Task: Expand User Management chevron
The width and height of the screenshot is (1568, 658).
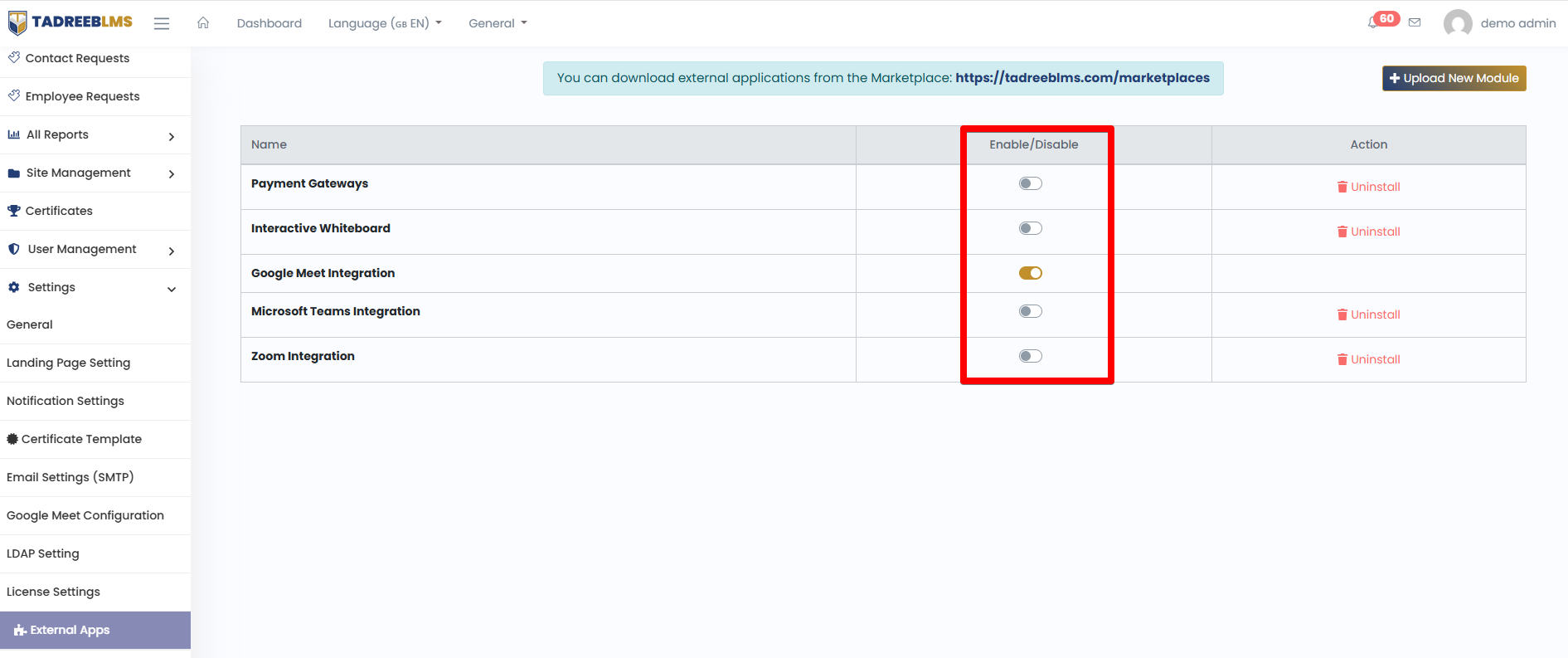Action: [172, 251]
